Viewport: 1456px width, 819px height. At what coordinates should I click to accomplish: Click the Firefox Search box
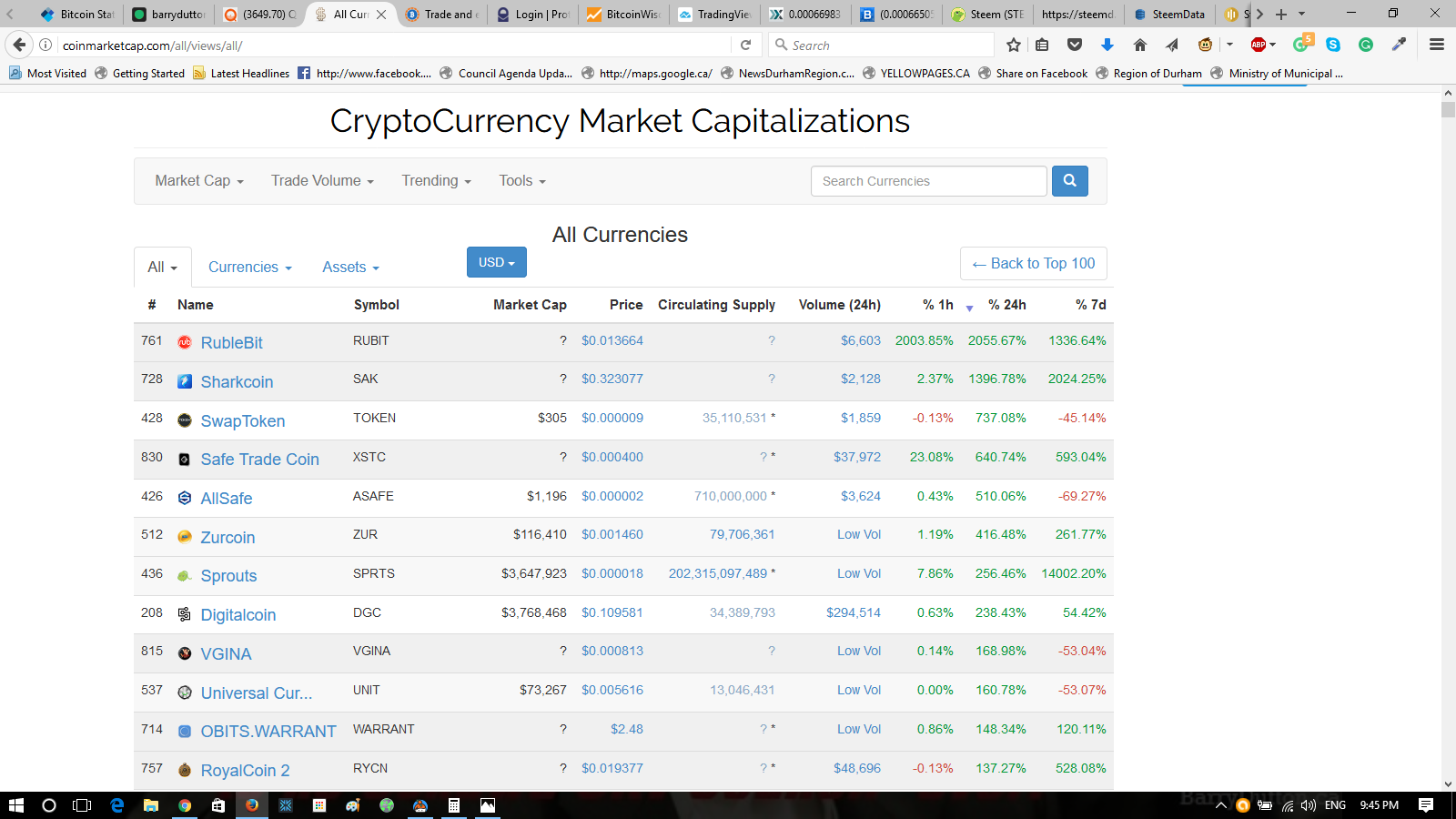coord(880,45)
